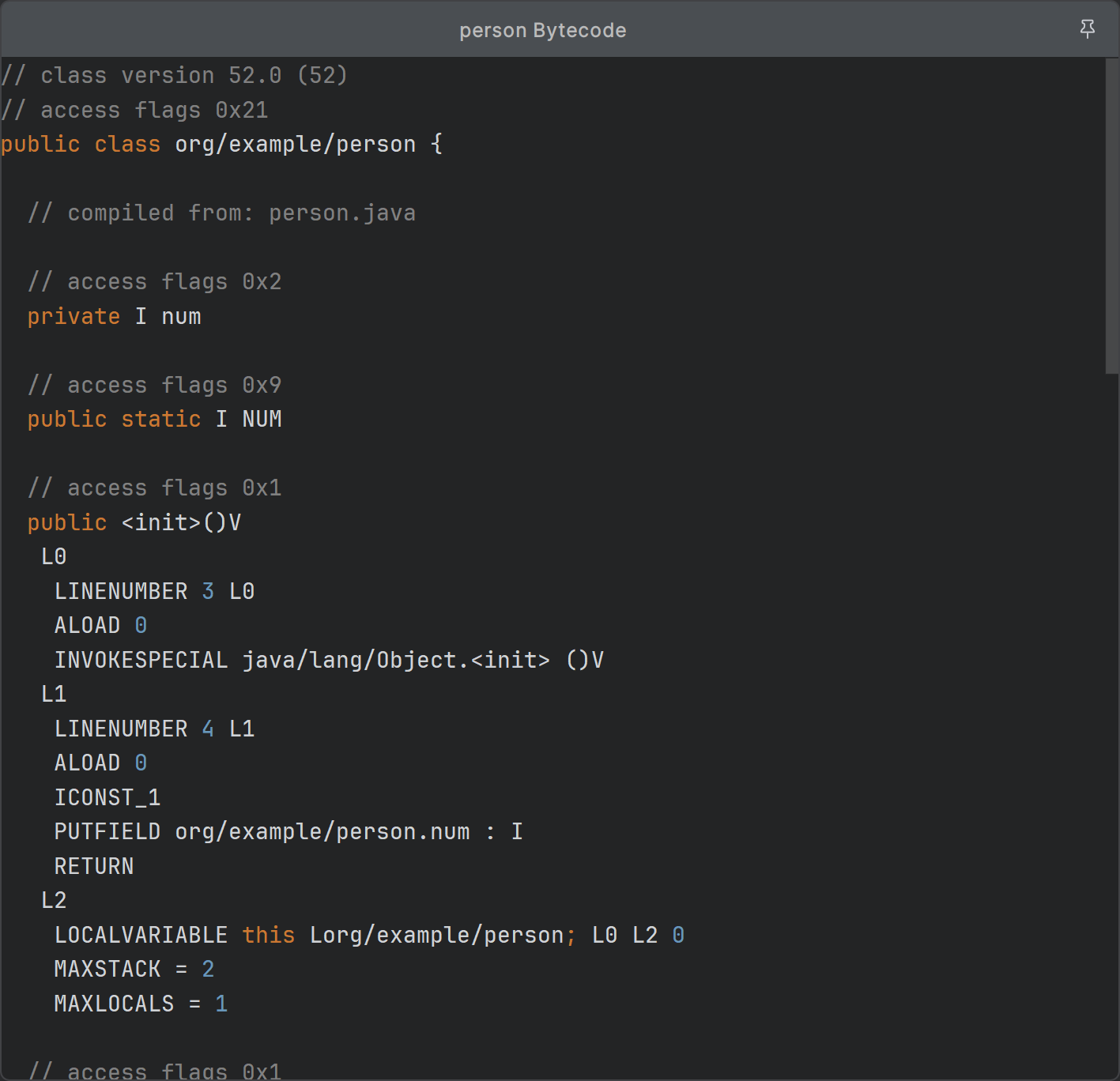The image size is (1120, 1081).
Task: Click the 'RETURN' instruction
Action: tap(94, 866)
